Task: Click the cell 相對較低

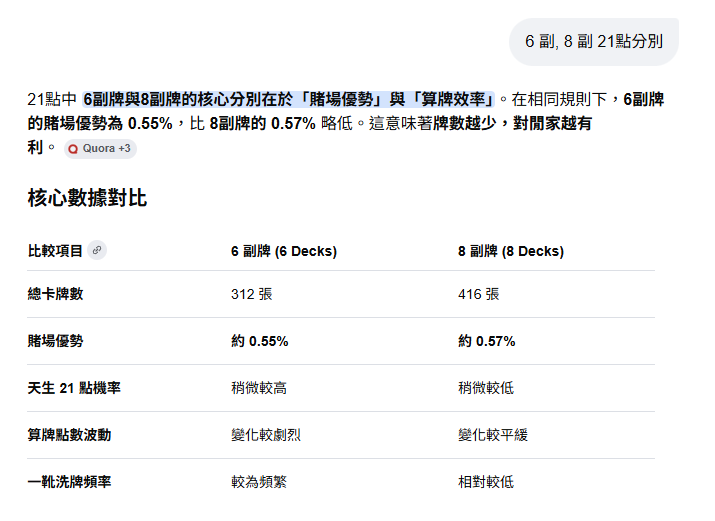Action: (486, 482)
